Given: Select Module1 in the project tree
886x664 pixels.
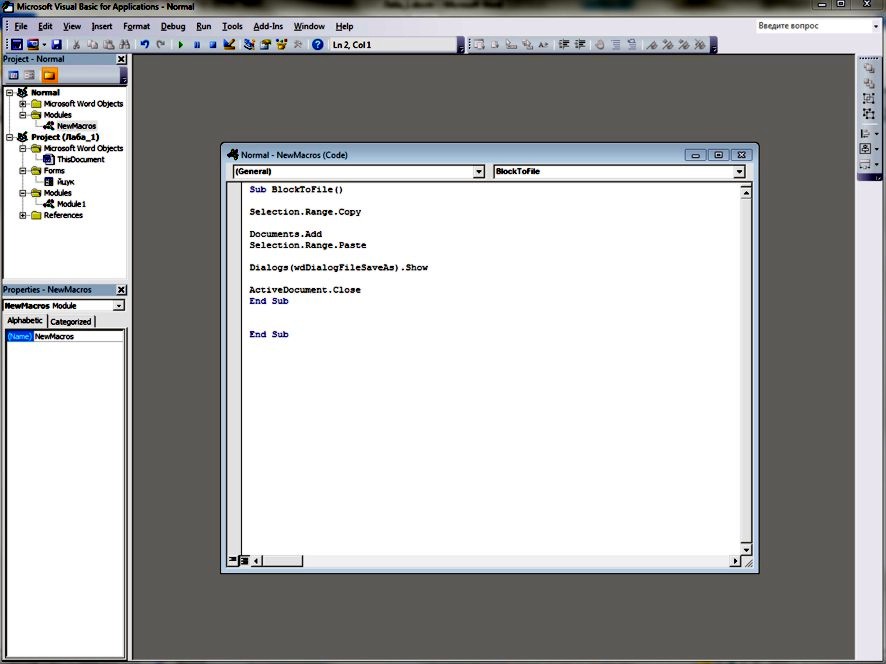Looking at the screenshot, I should coord(71,204).
